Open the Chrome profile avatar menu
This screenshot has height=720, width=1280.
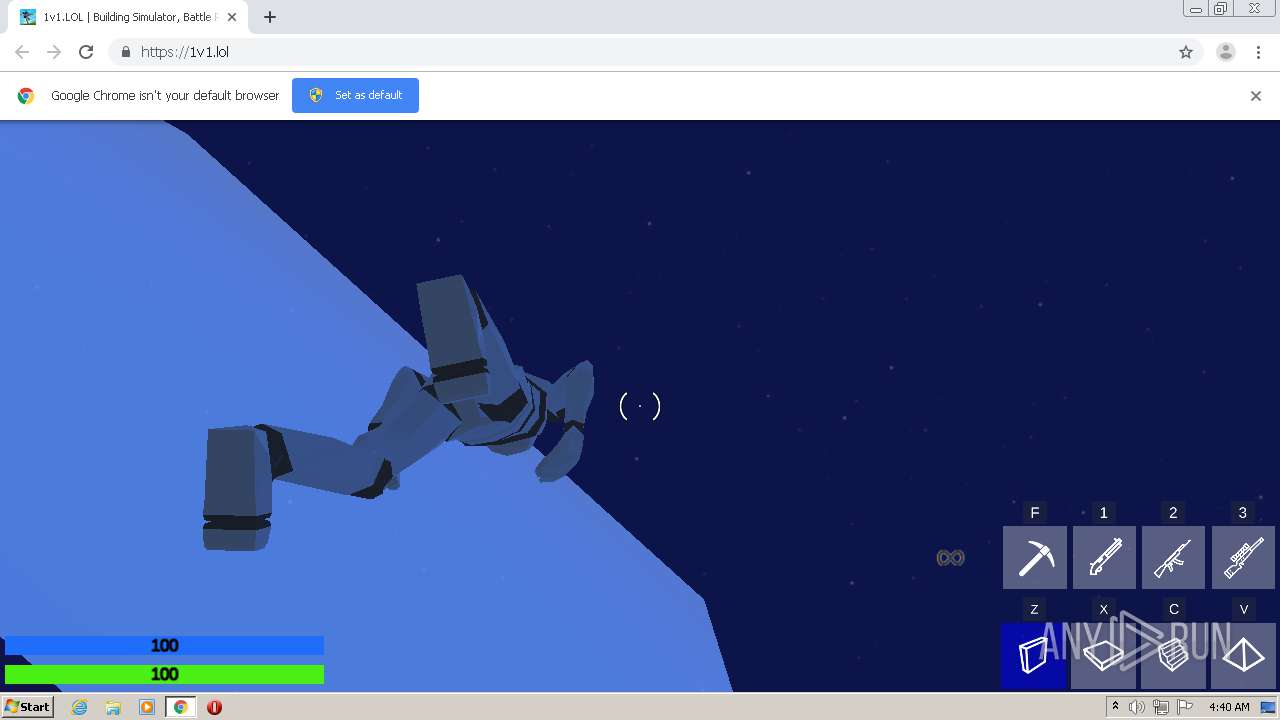tap(1226, 52)
